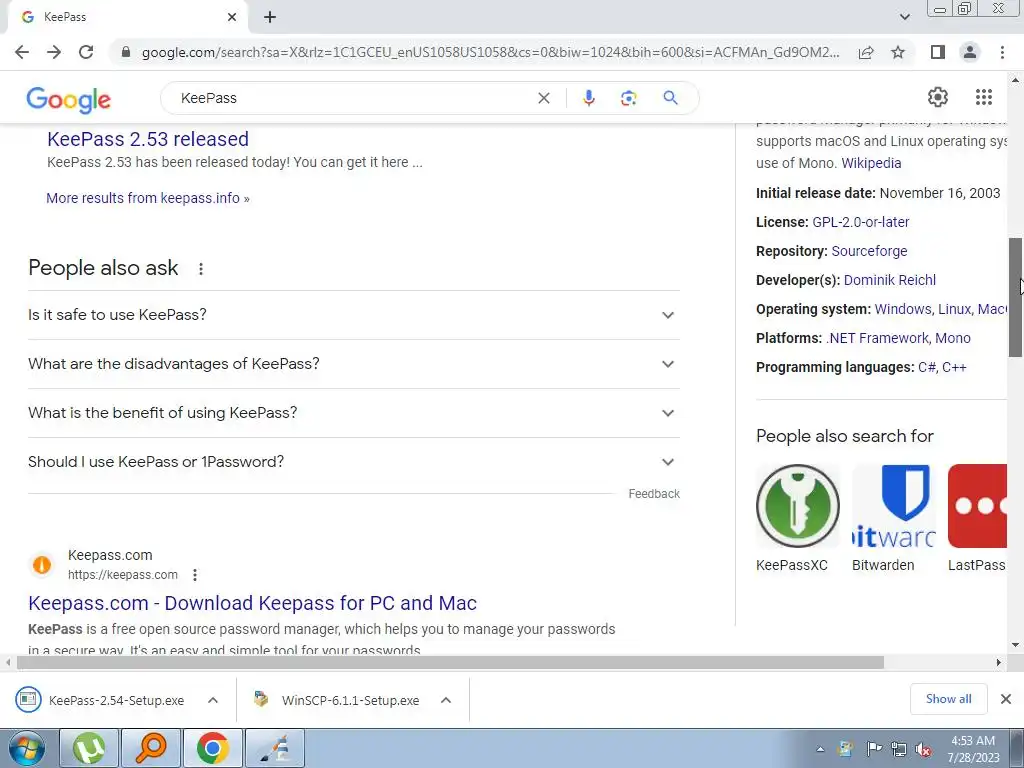This screenshot has height=768, width=1024.
Task: Open uTorrent from the taskbar
Action: [89, 748]
